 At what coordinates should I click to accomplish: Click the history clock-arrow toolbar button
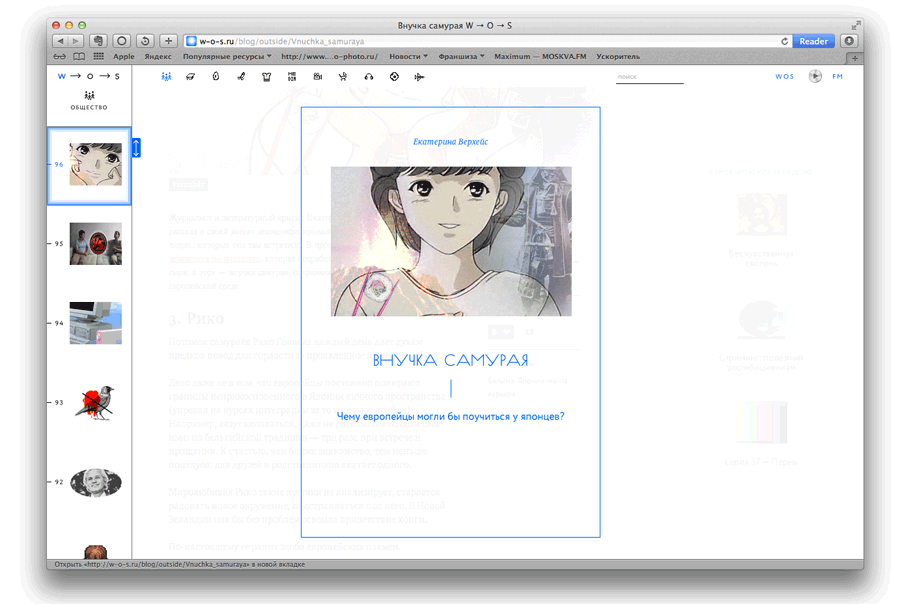pos(145,41)
